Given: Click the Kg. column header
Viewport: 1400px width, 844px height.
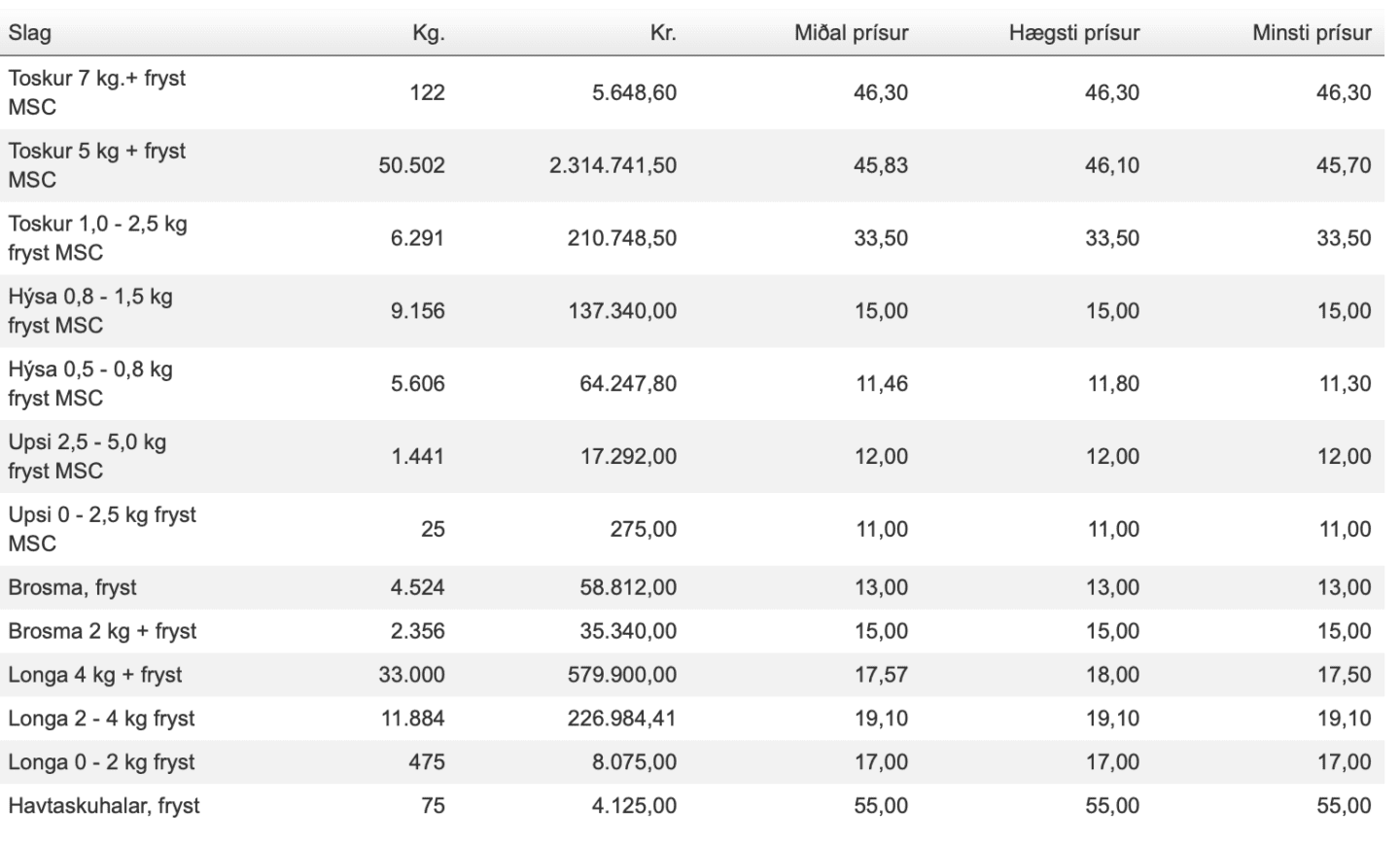Looking at the screenshot, I should tap(428, 33).
